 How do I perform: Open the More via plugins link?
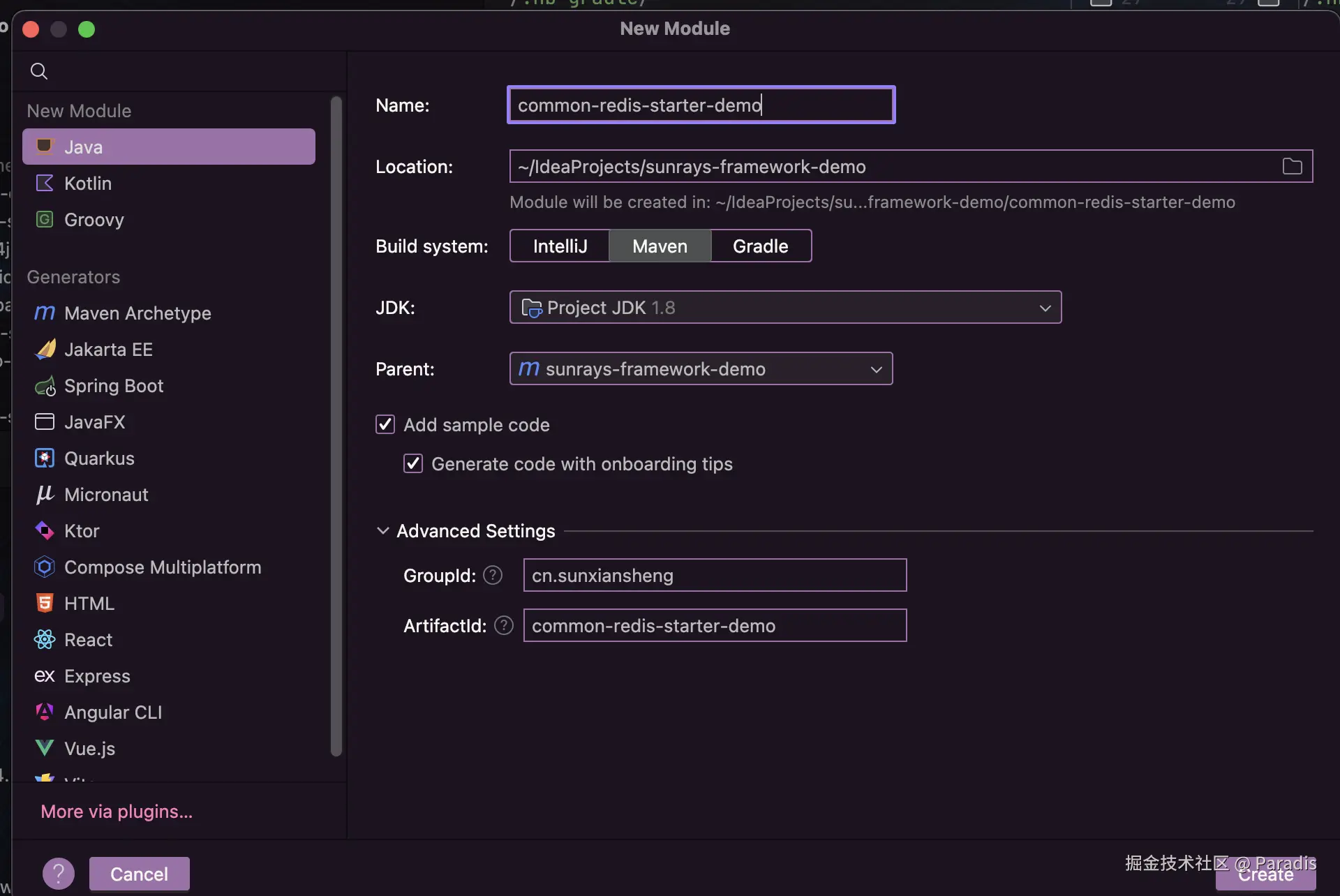point(117,812)
